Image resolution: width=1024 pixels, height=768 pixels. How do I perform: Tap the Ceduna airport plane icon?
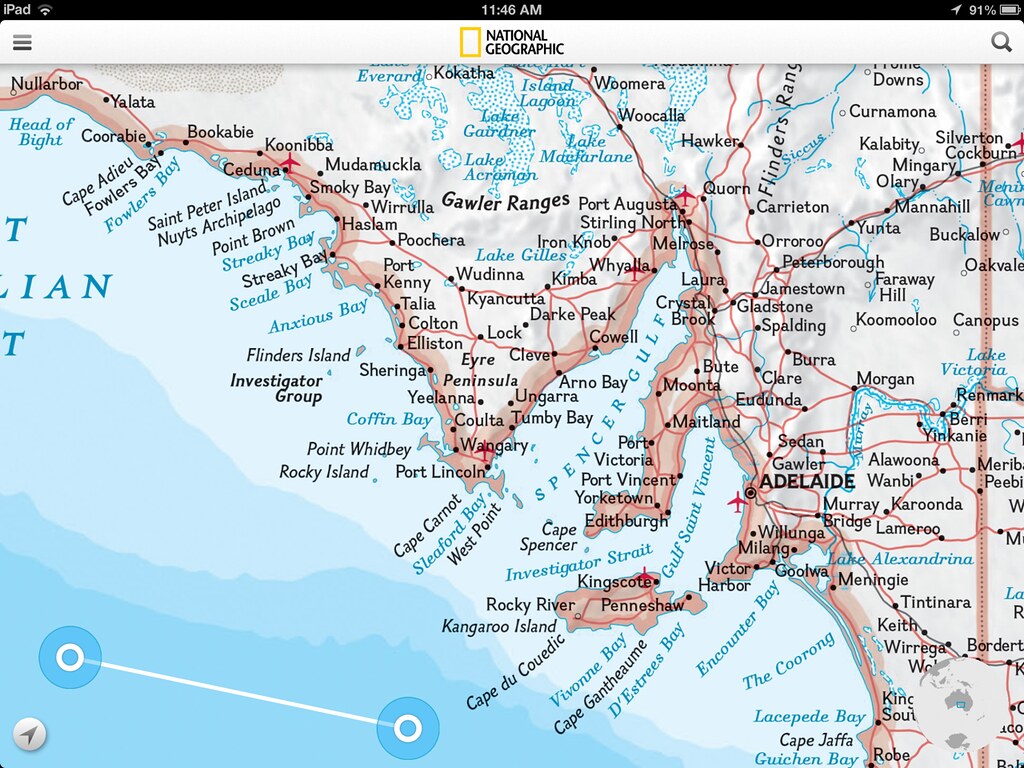point(289,161)
